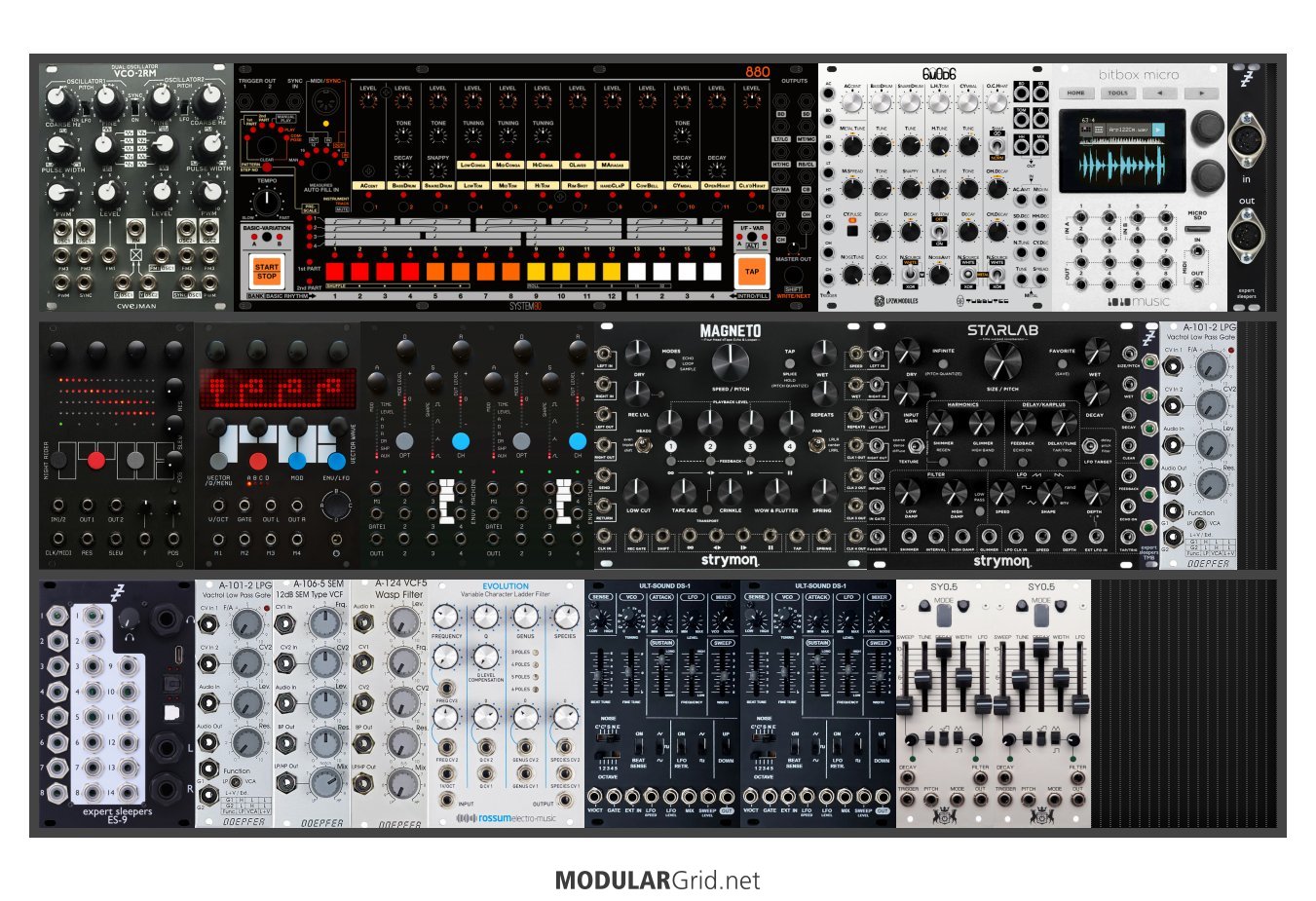Select red step button 1 on the 880 sequencer
1316x901 pixels.
click(x=334, y=272)
